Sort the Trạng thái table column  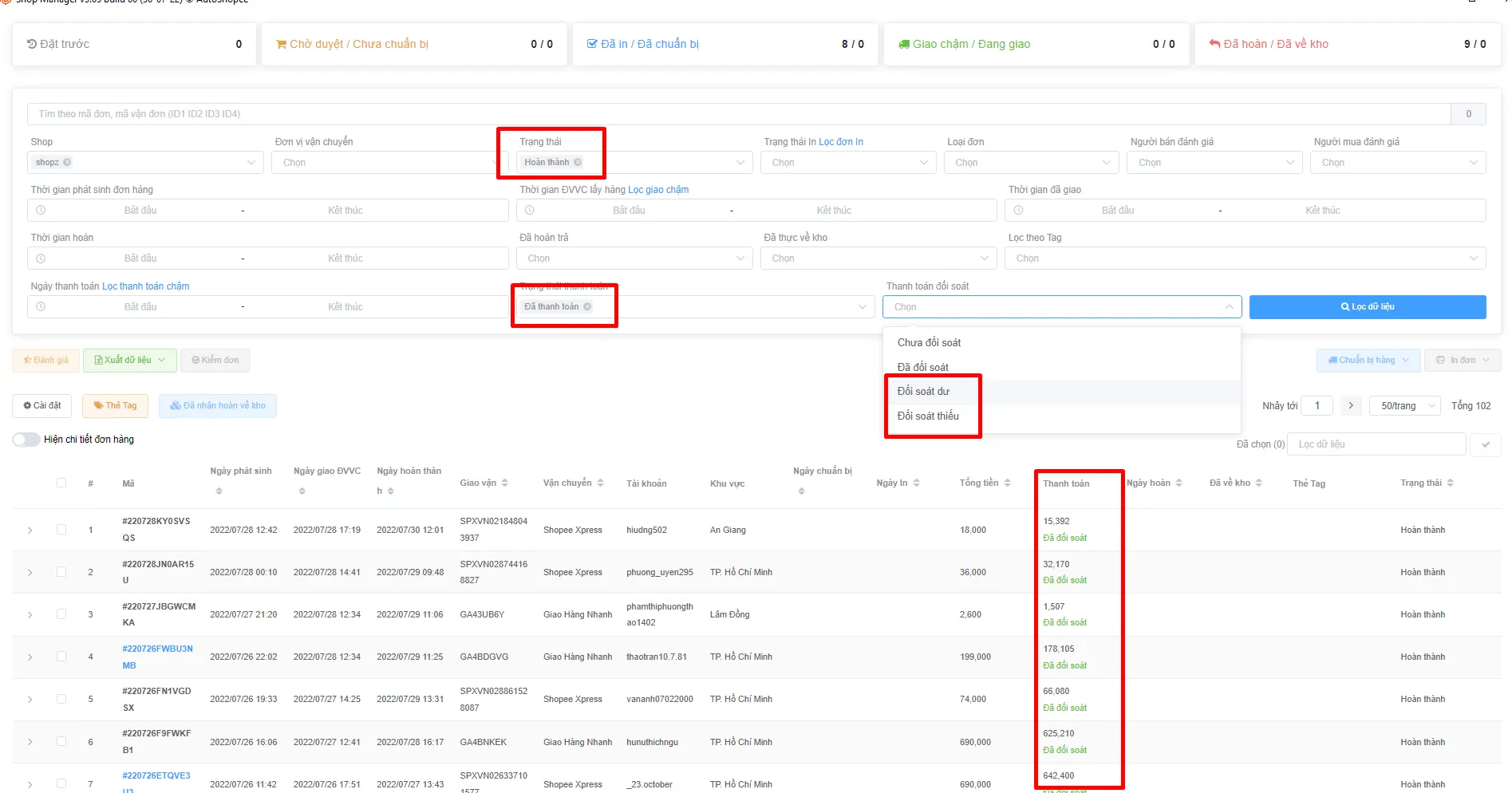[1450, 483]
